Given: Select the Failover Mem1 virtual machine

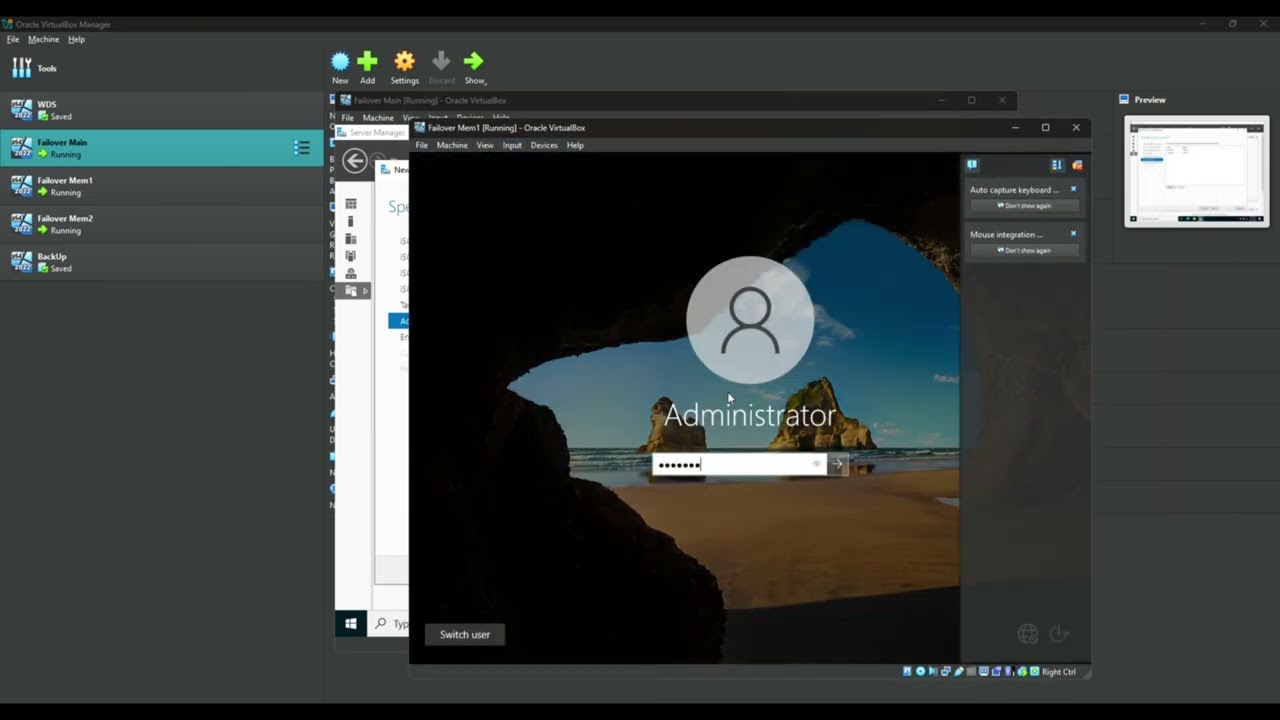Looking at the screenshot, I should 162,186.
